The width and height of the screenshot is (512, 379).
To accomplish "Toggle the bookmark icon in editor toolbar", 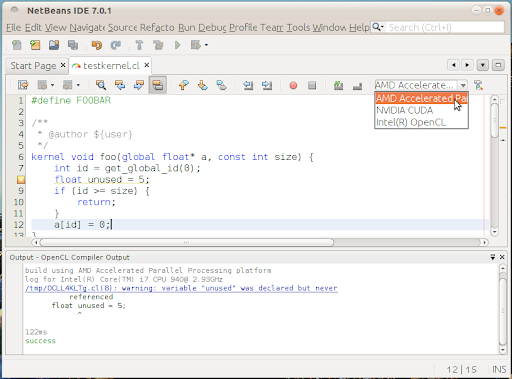I will coord(222,85).
